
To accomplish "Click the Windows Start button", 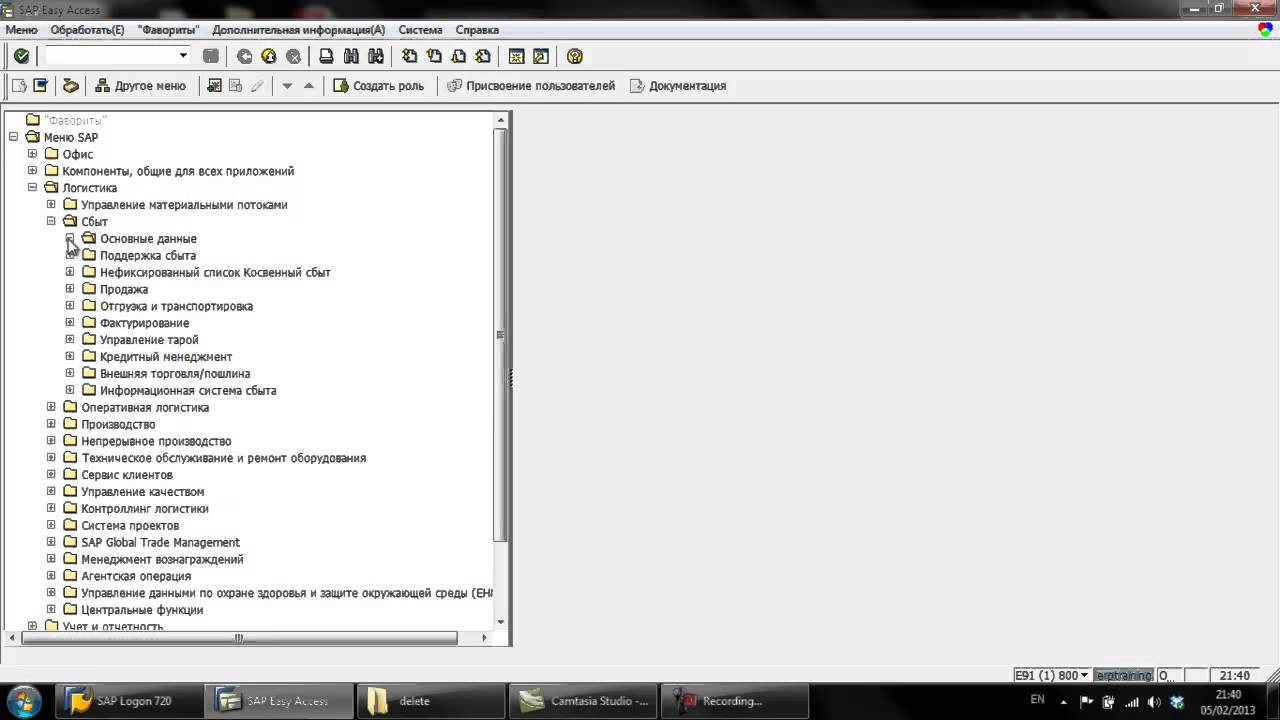I will 24,700.
